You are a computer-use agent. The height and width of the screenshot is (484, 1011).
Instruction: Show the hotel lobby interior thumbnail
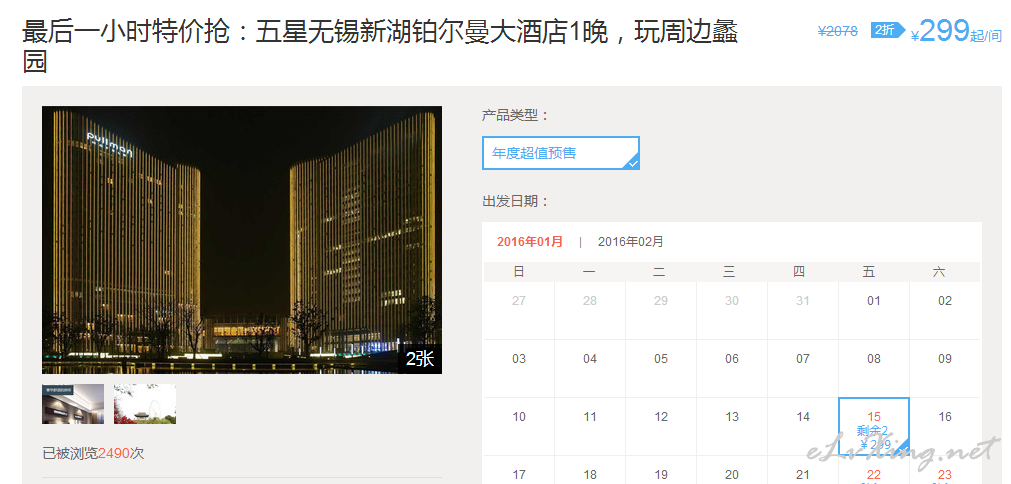pos(73,404)
